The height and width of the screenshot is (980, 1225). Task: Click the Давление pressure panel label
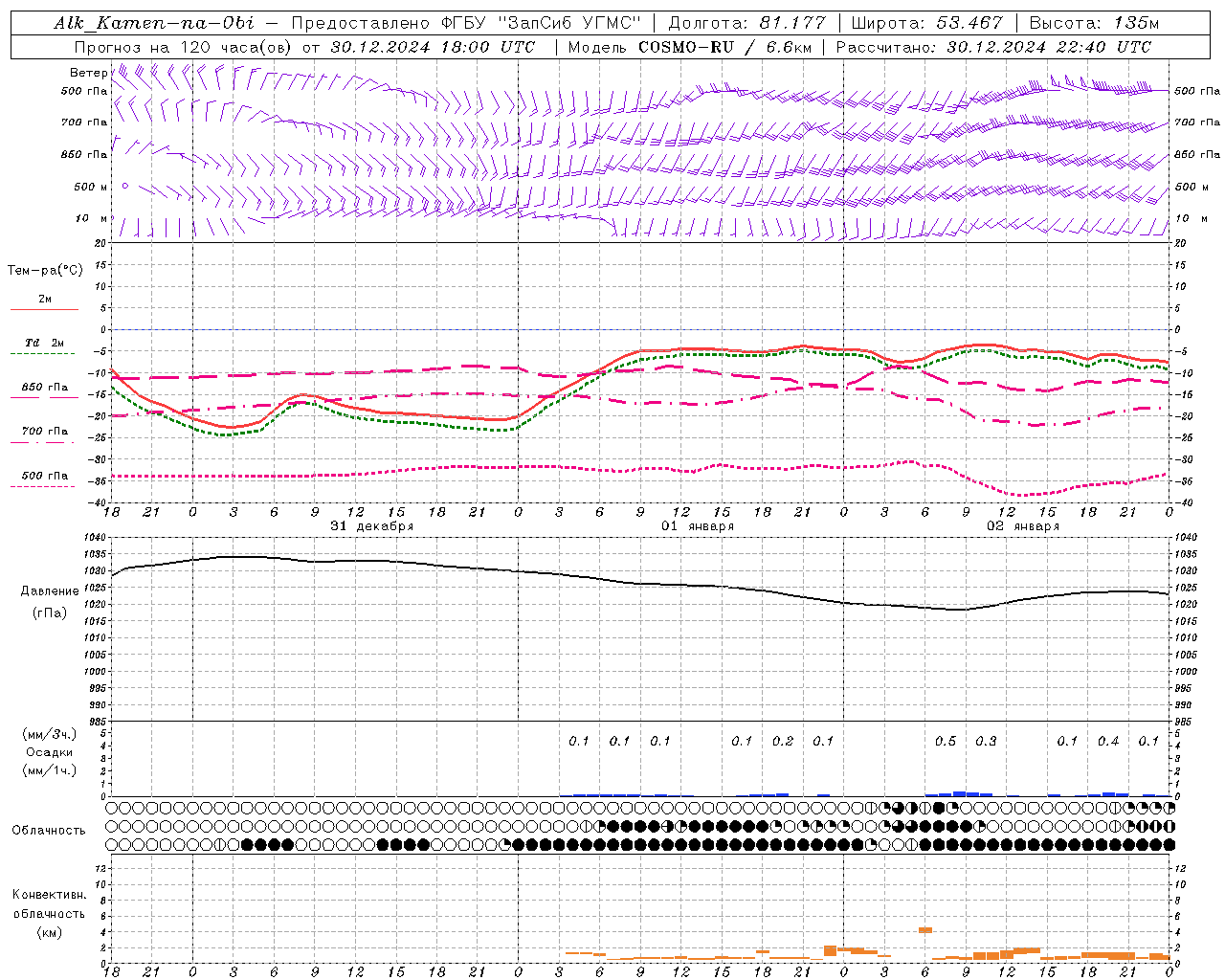50,591
